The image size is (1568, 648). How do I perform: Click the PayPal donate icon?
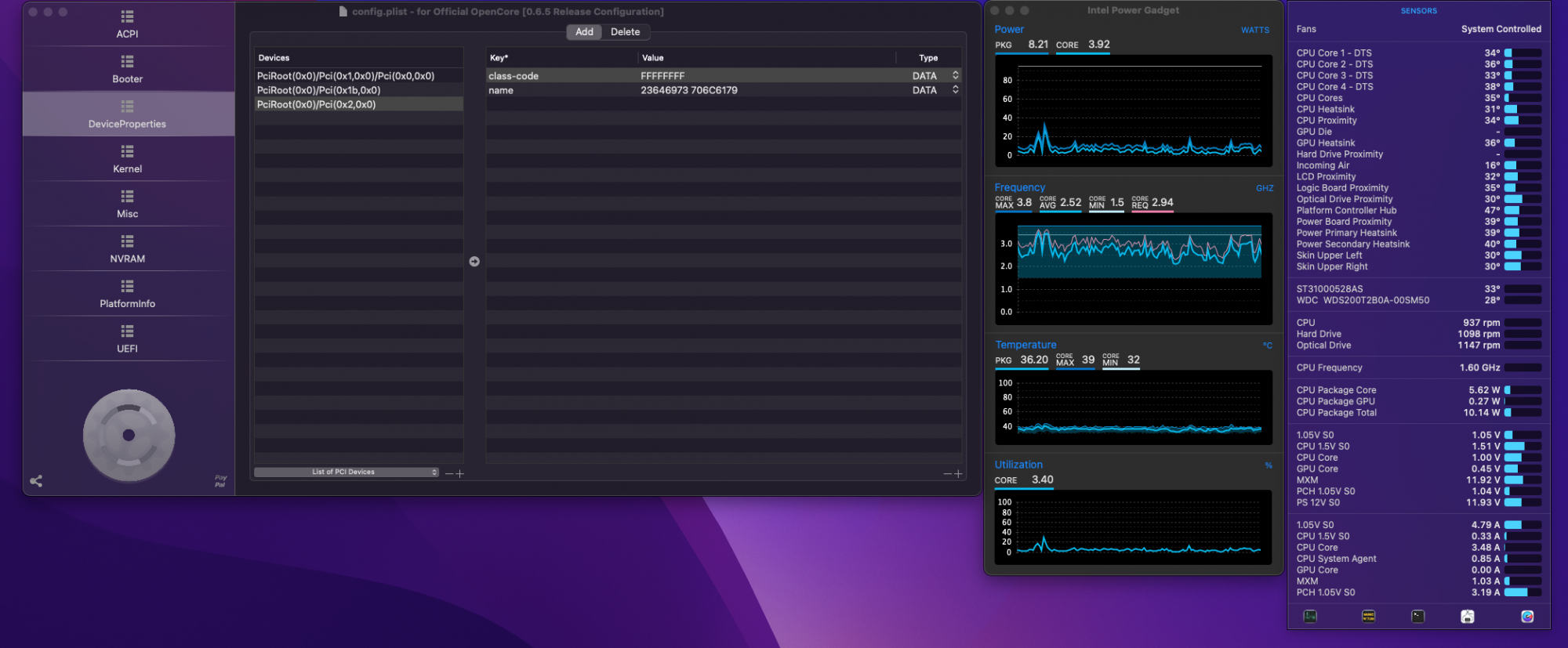[220, 481]
